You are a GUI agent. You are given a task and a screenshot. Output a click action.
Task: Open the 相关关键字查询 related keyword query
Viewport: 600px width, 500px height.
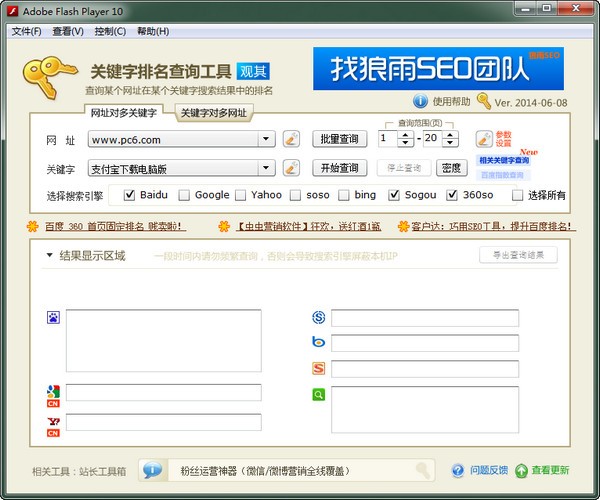[504, 160]
